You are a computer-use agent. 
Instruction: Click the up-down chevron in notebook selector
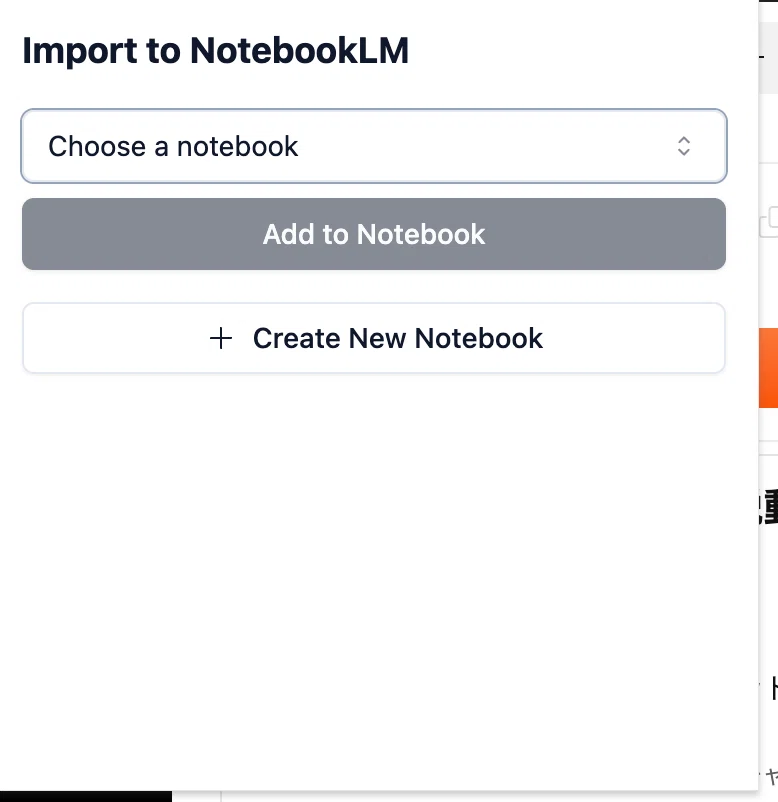pyautogui.click(x=683, y=146)
